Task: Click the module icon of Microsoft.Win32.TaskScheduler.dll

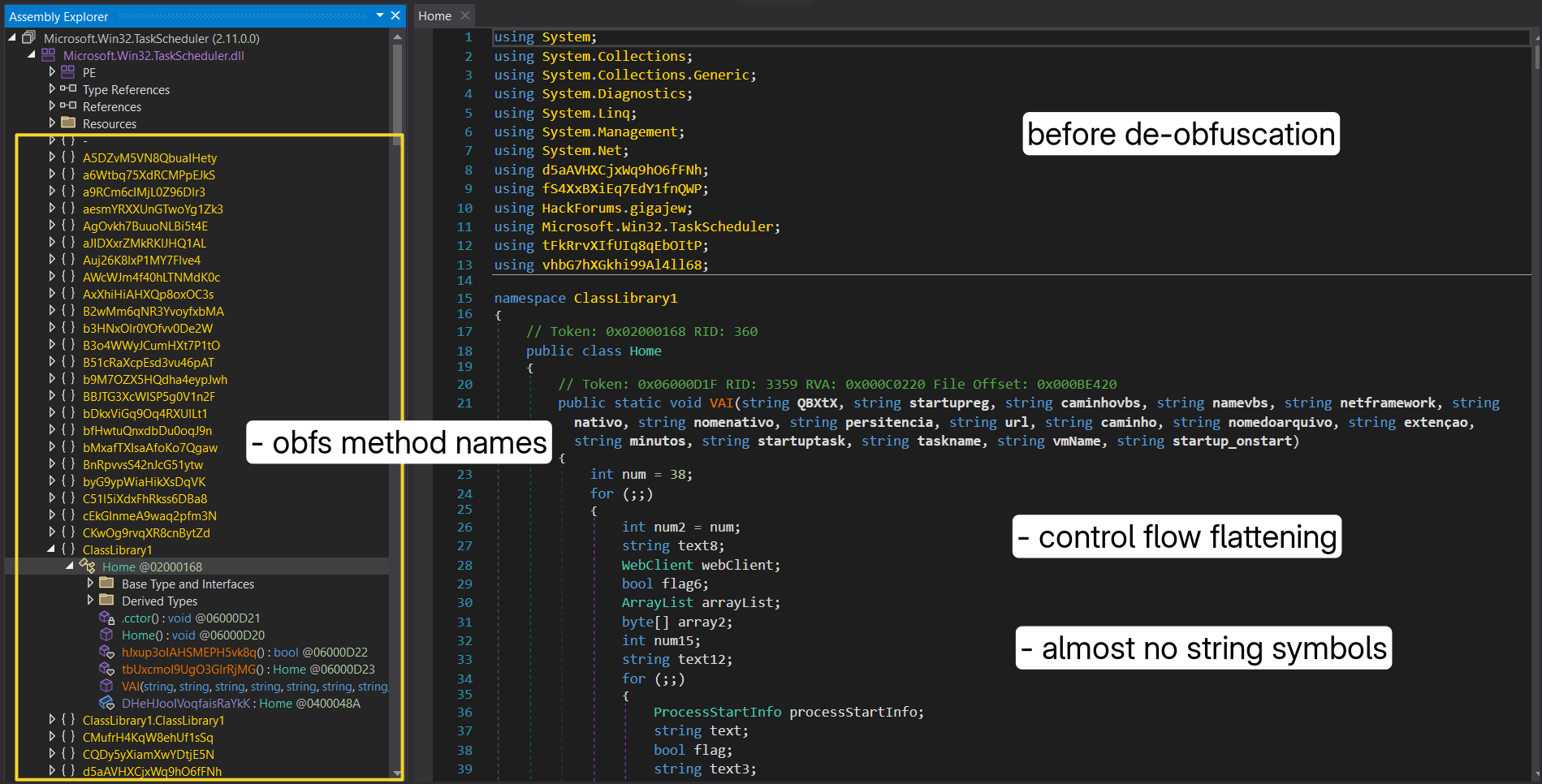Action: tap(49, 55)
